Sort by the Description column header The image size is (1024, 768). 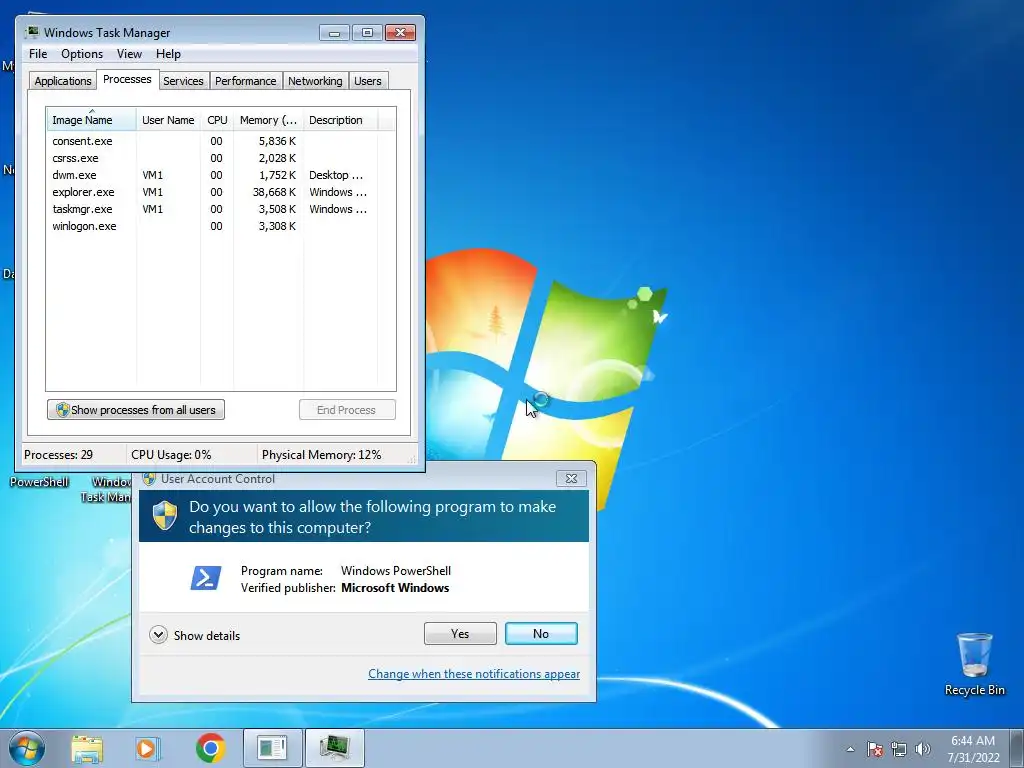click(340, 120)
